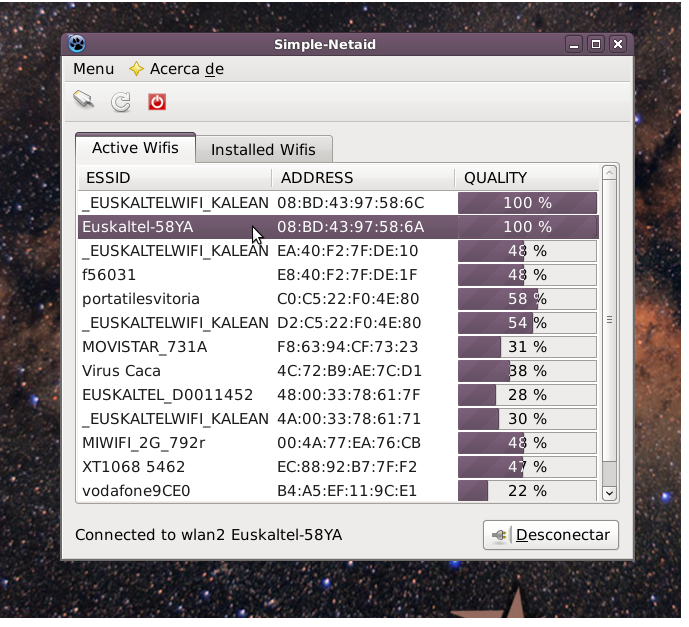Image resolution: width=689 pixels, height=627 pixels.
Task: Click the scrollbar down arrow
Action: [608, 492]
